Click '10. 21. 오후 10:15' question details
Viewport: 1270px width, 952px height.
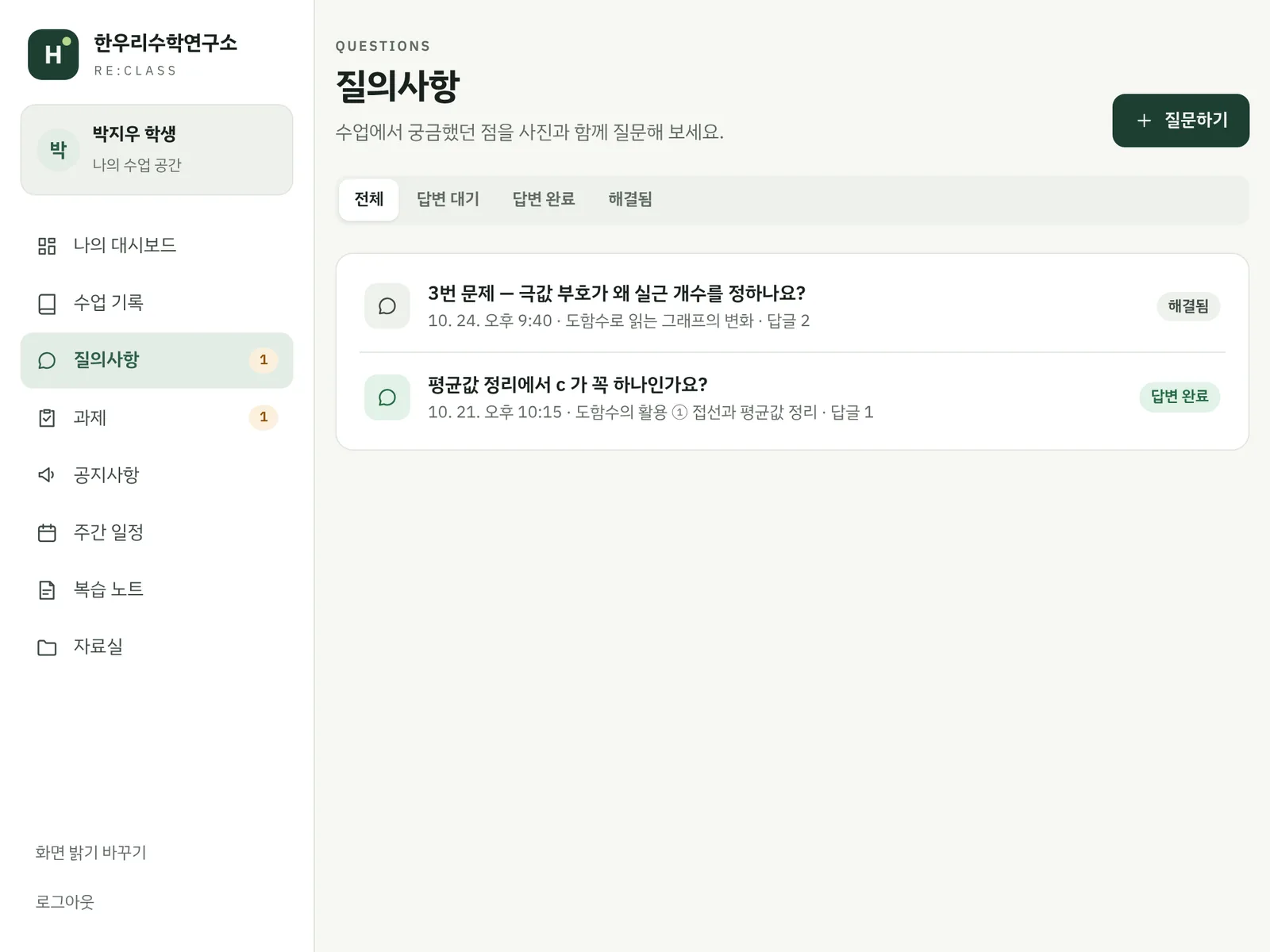coord(650,413)
